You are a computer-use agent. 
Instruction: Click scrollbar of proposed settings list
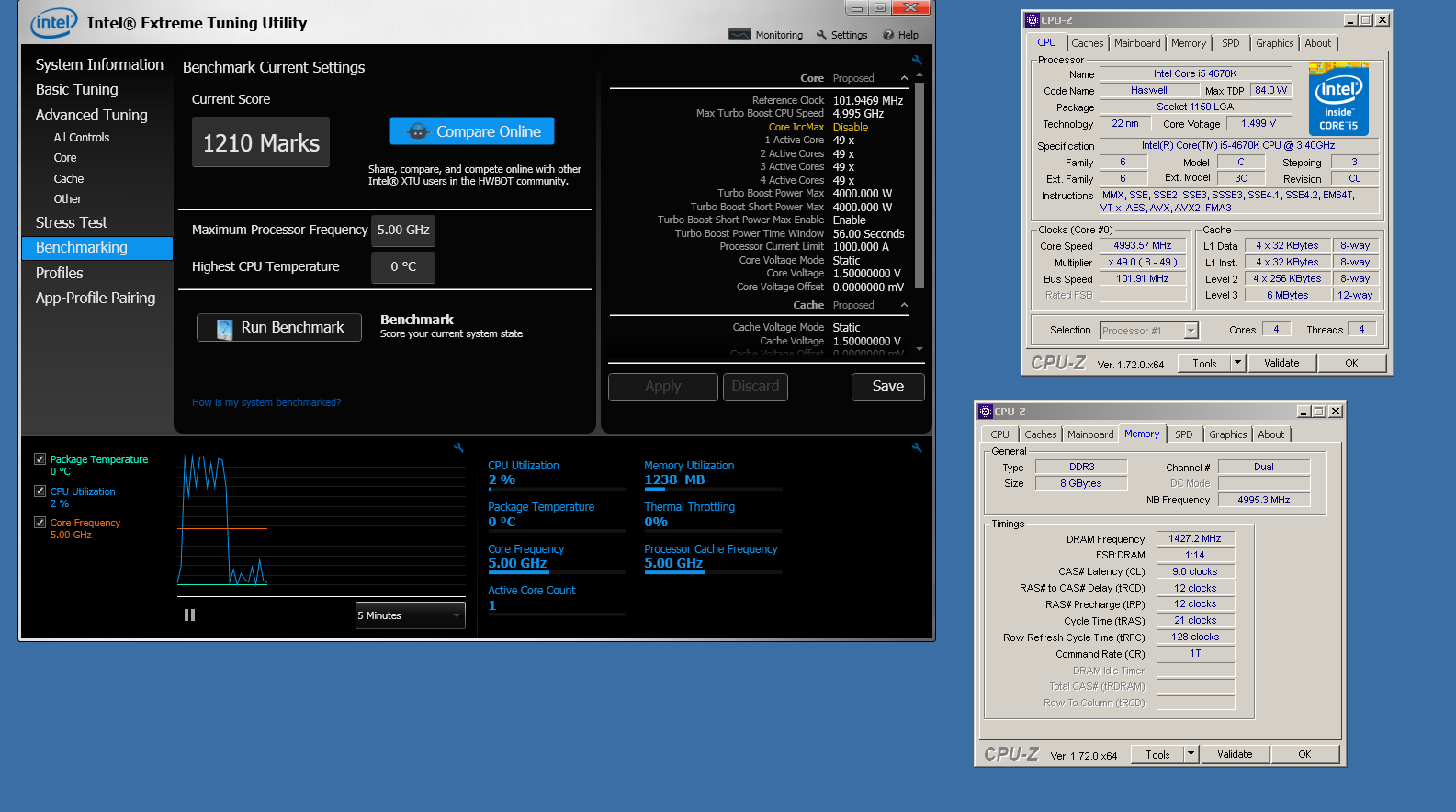pos(919,184)
